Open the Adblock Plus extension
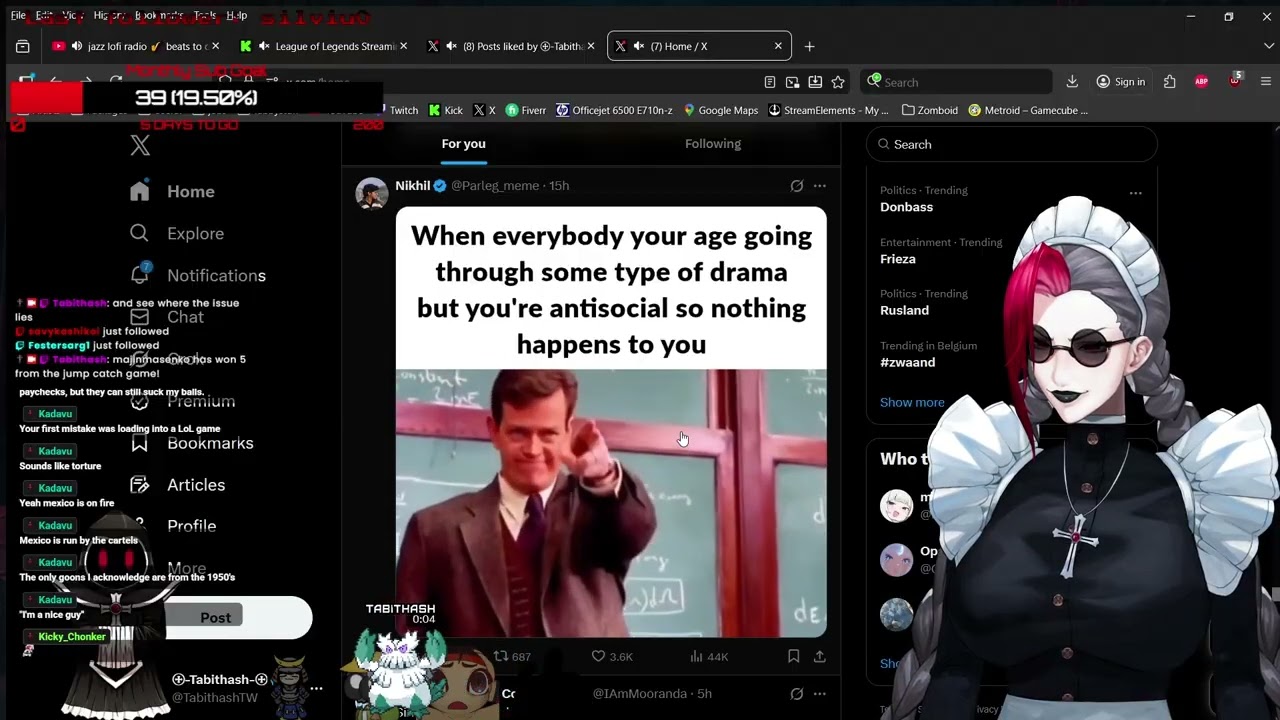Image resolution: width=1280 pixels, height=720 pixels. tap(1201, 82)
